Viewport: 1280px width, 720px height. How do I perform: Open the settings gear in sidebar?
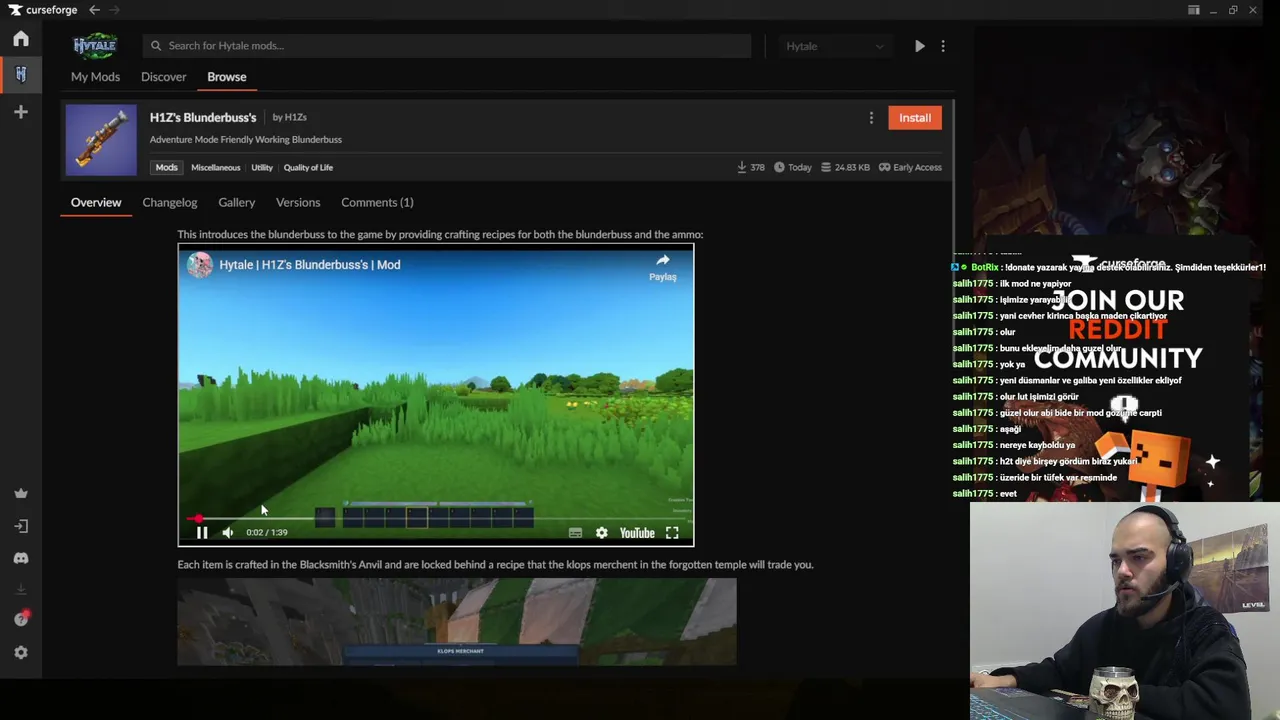pos(21,652)
